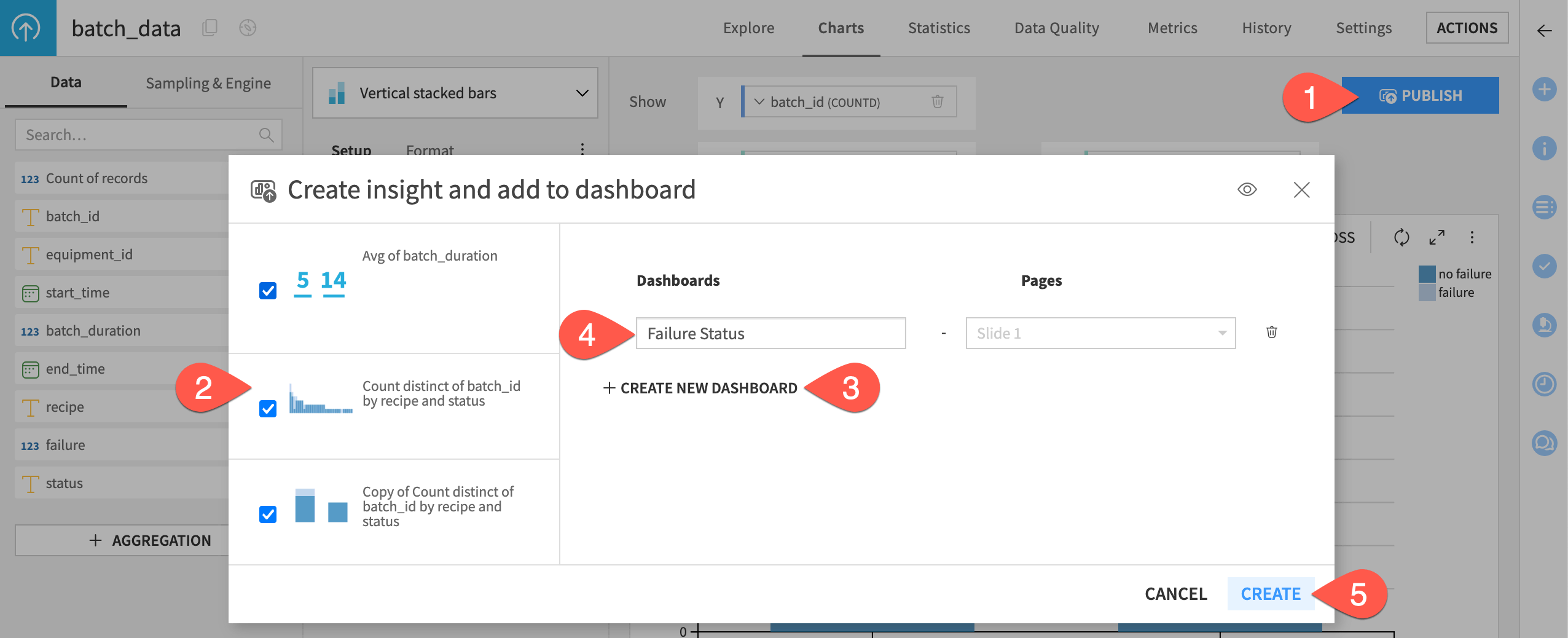Open the Setup tab's three-dot menu
This screenshot has width=1568, height=638.
click(582, 149)
